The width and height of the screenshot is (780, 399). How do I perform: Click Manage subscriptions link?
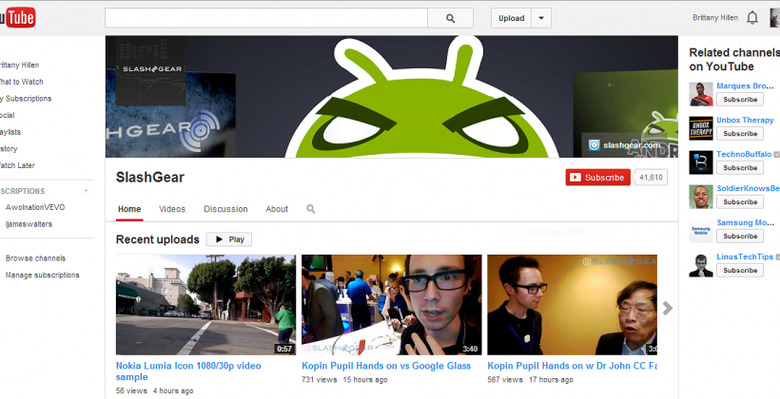click(42, 275)
